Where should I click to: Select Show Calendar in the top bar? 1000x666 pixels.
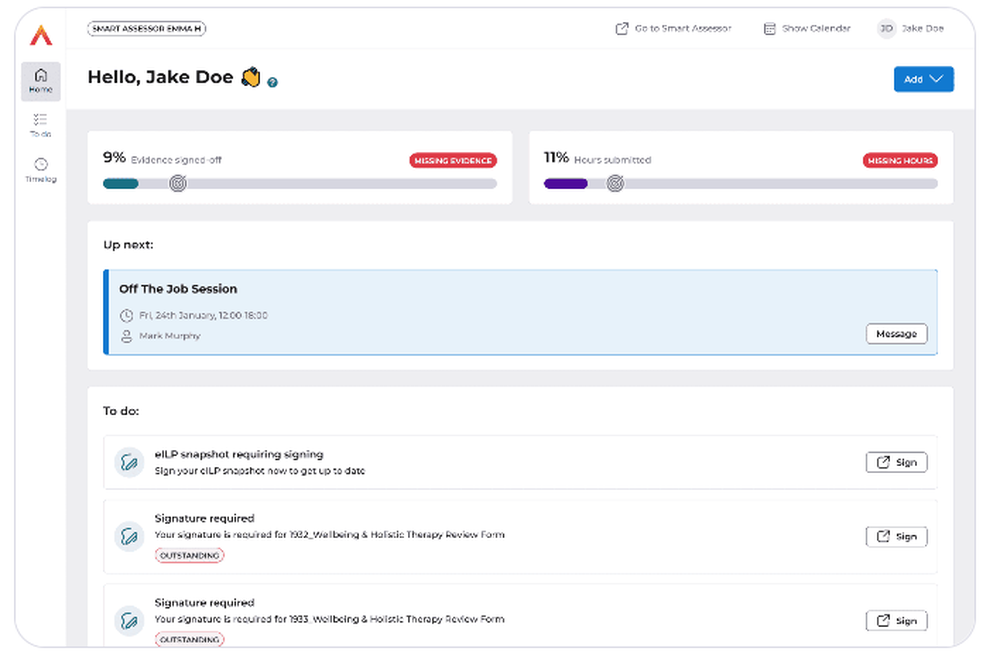tap(806, 29)
